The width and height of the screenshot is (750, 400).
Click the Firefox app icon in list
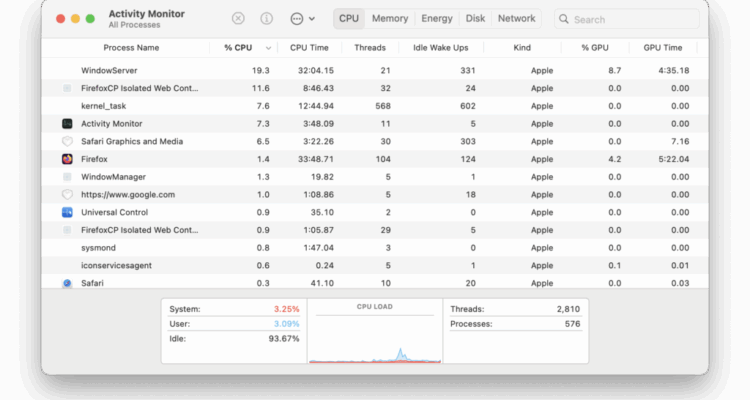tap(67, 159)
